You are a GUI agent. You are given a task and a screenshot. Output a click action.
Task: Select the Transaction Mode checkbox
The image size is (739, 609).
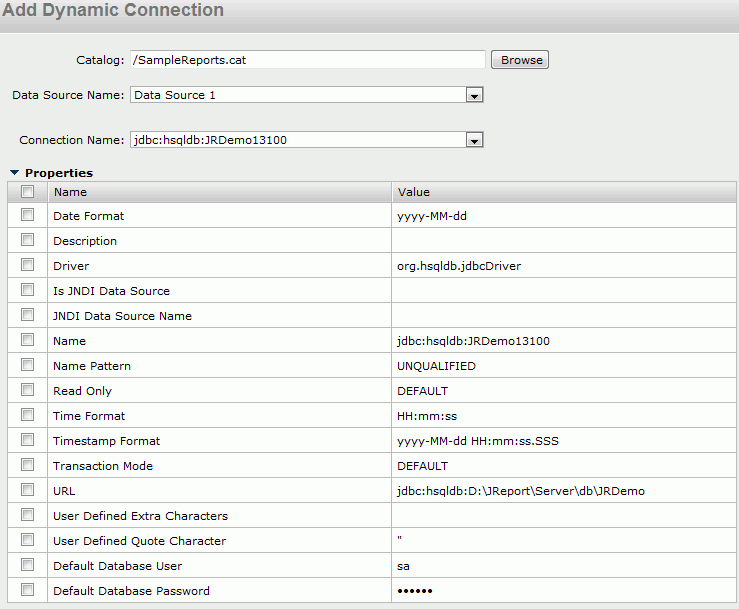[x=27, y=465]
